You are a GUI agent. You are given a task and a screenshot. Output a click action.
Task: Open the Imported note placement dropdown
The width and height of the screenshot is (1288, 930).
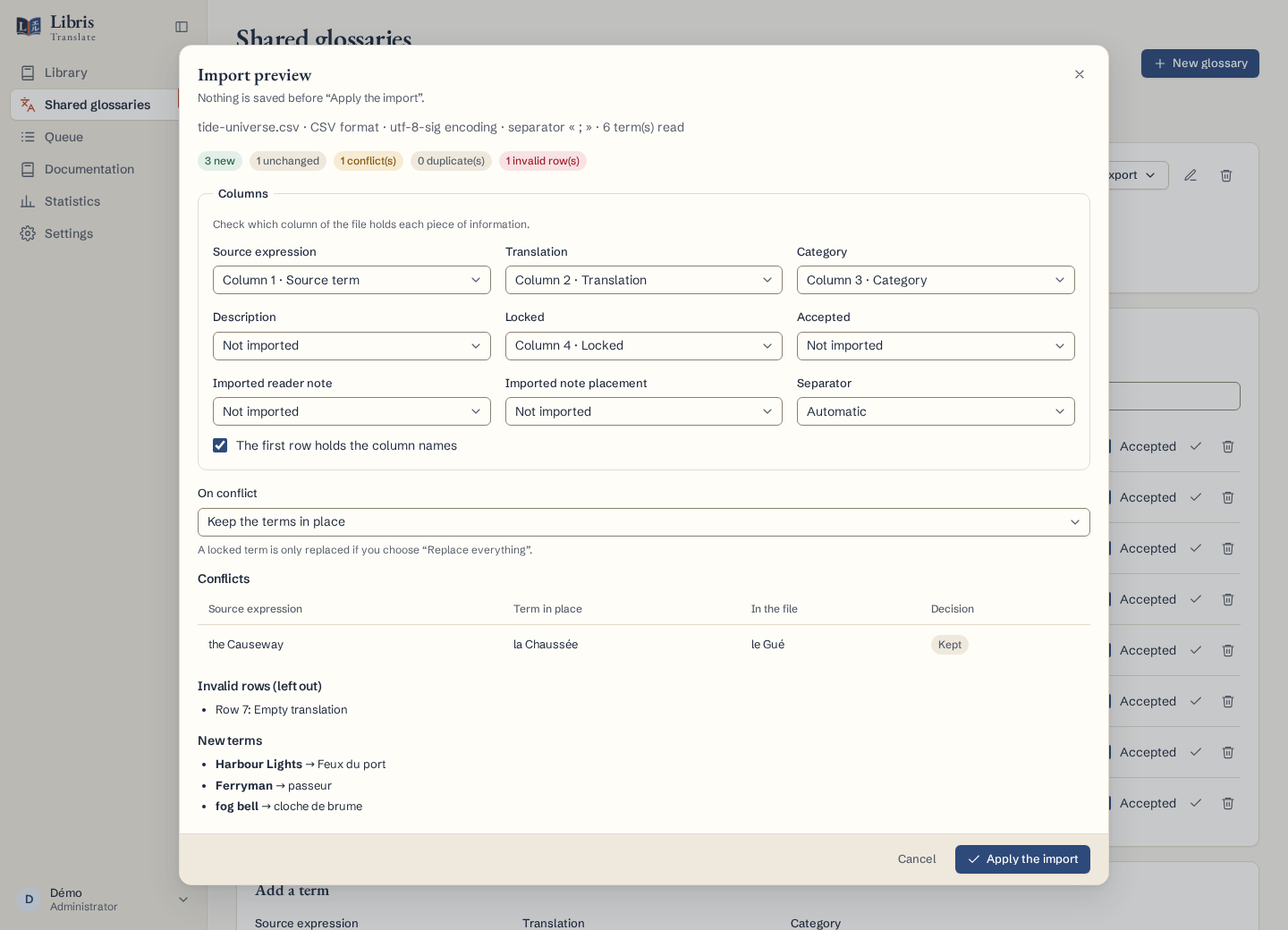[x=644, y=411]
